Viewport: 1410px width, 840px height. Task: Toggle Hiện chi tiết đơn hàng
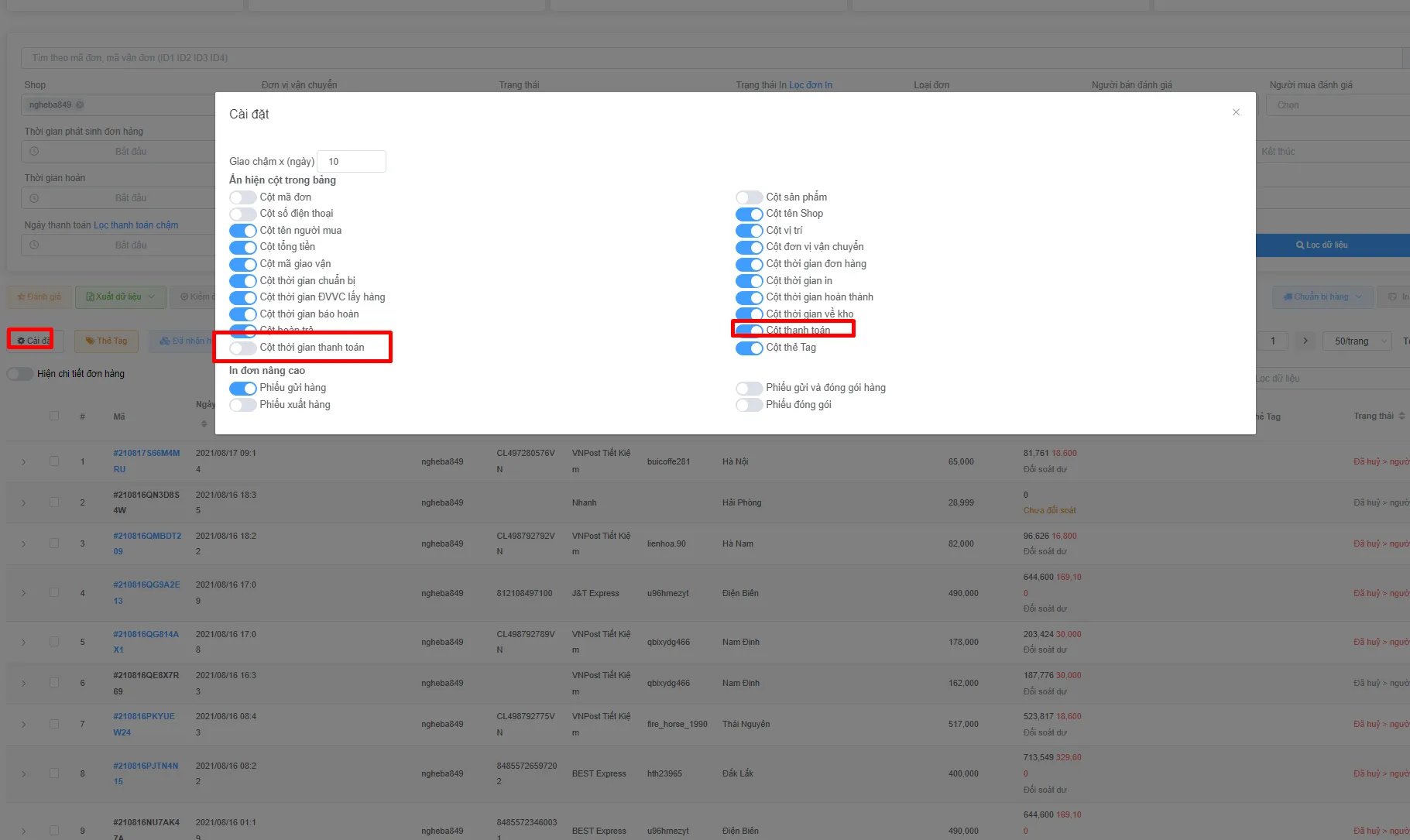20,374
